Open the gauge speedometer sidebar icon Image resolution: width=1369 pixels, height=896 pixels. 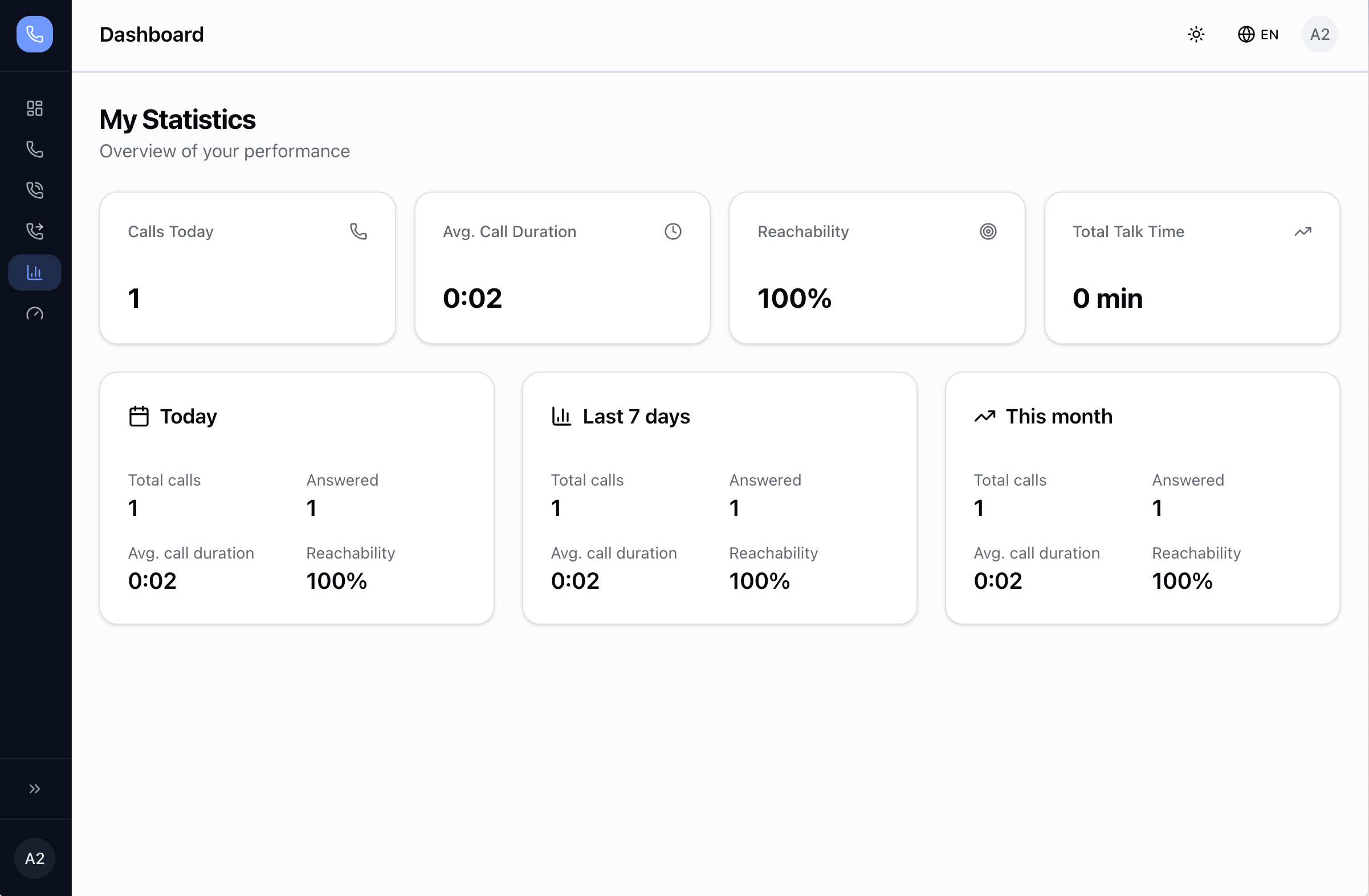pyautogui.click(x=35, y=313)
